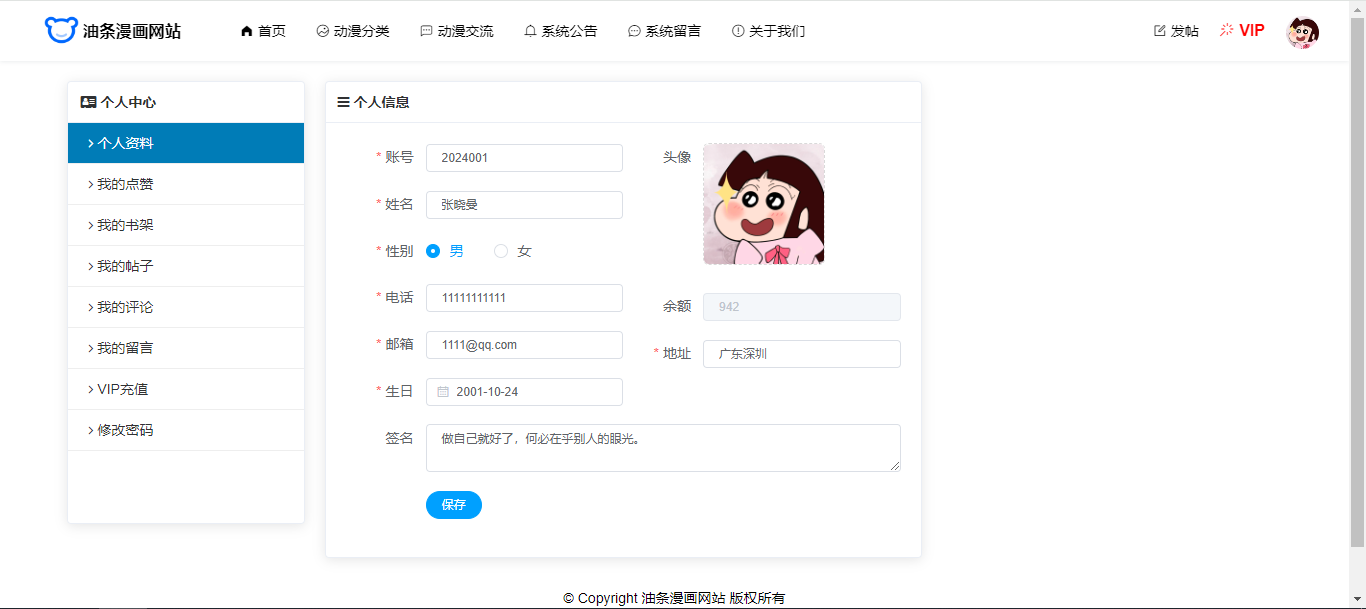Click the 个人资料 sidebar text
The width and height of the screenshot is (1366, 609).
pos(125,143)
